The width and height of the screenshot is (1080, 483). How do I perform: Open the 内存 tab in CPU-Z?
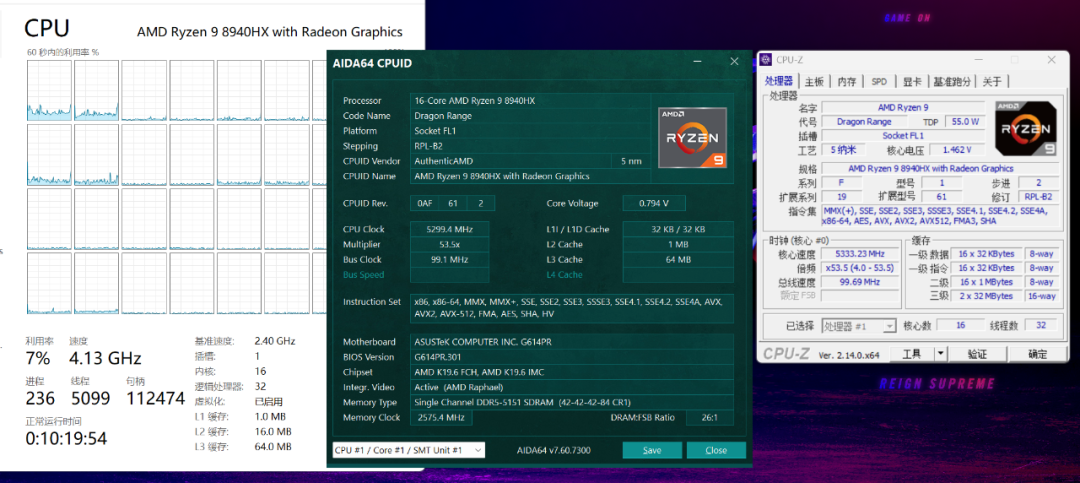pyautogui.click(x=847, y=81)
